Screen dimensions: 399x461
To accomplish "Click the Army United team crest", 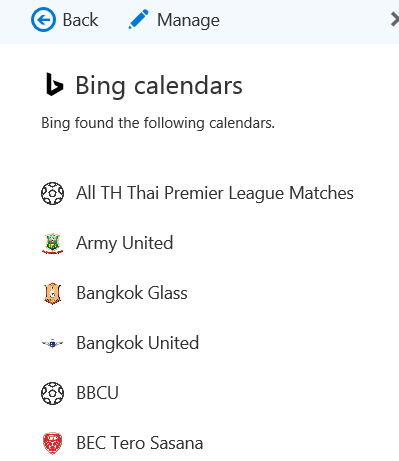I will 52,243.
